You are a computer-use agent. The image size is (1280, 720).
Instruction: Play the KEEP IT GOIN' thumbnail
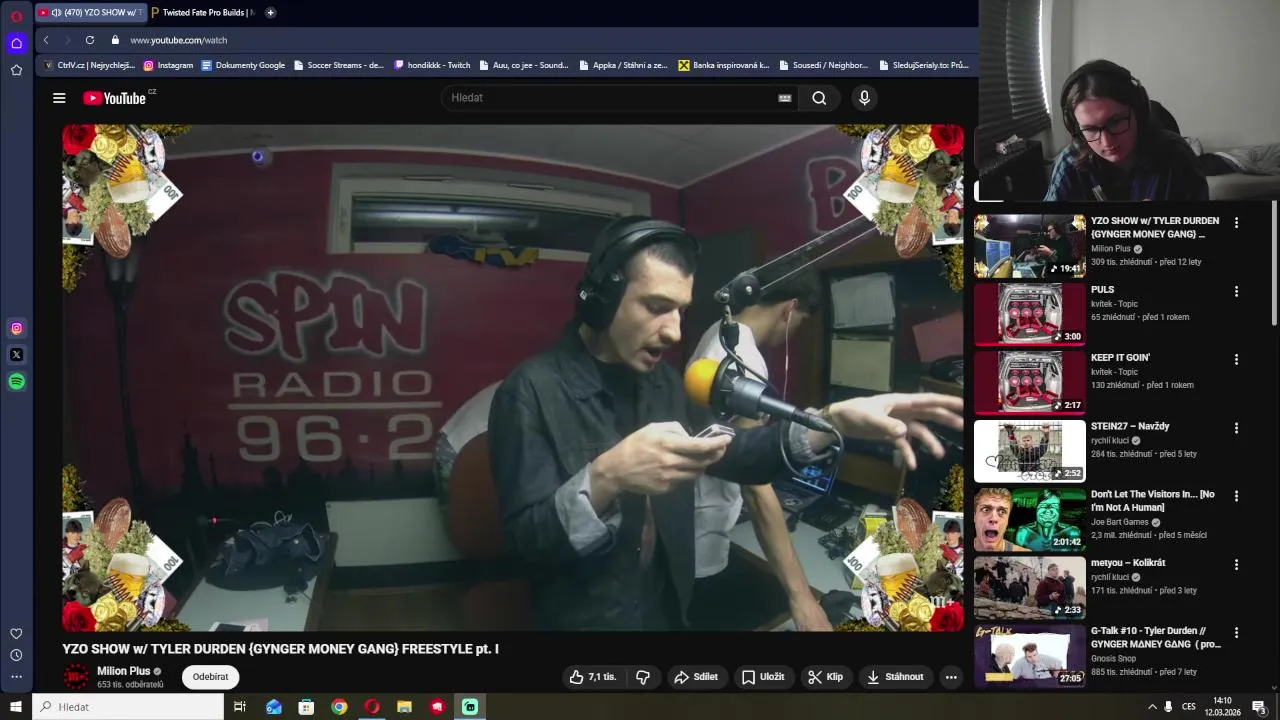click(1030, 382)
